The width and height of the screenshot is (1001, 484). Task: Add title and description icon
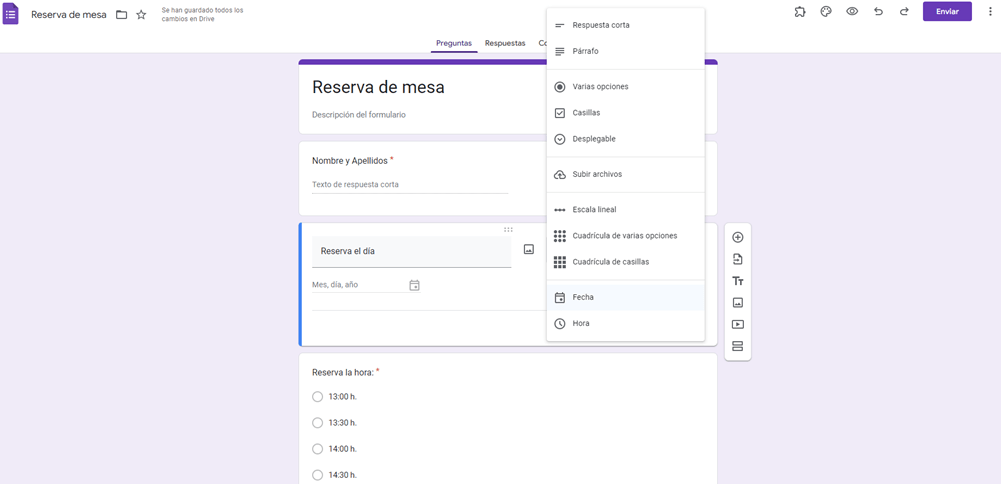738,281
